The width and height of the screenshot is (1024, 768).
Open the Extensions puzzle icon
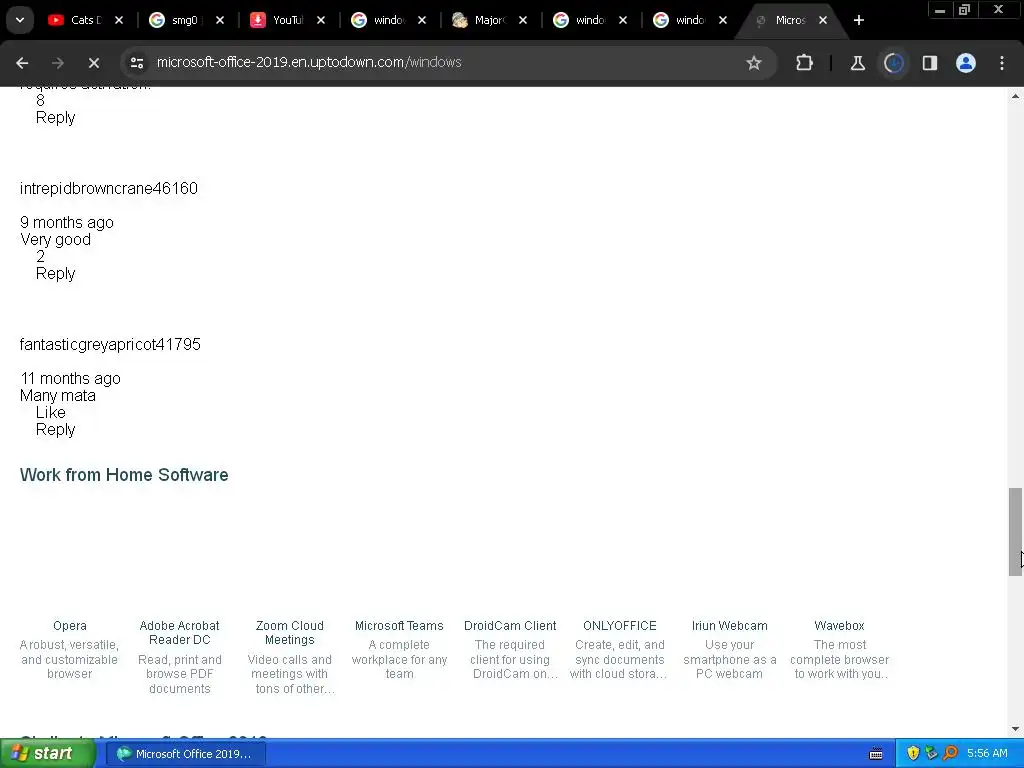(x=805, y=63)
